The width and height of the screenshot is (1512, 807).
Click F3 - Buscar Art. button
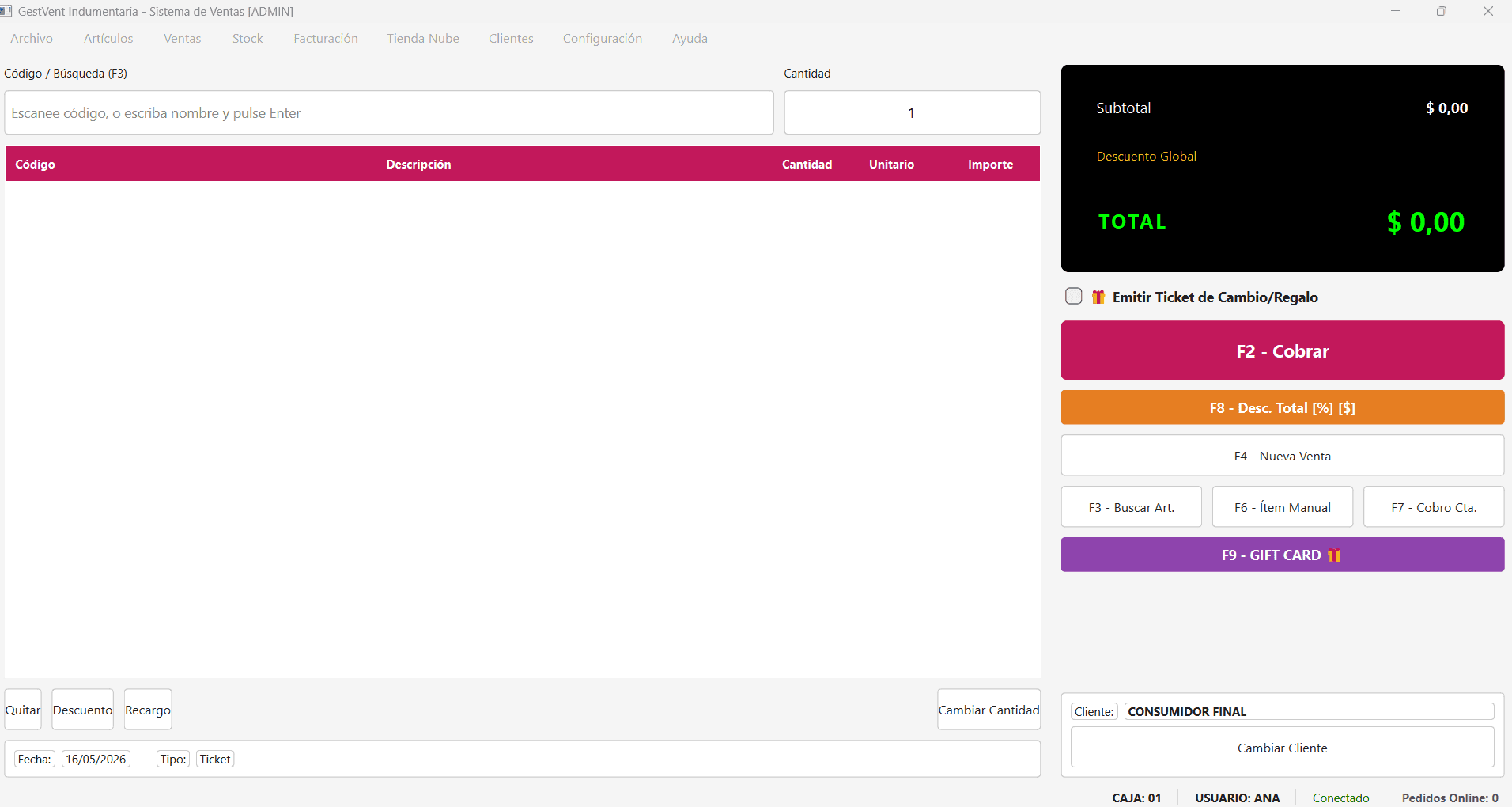coord(1132,507)
